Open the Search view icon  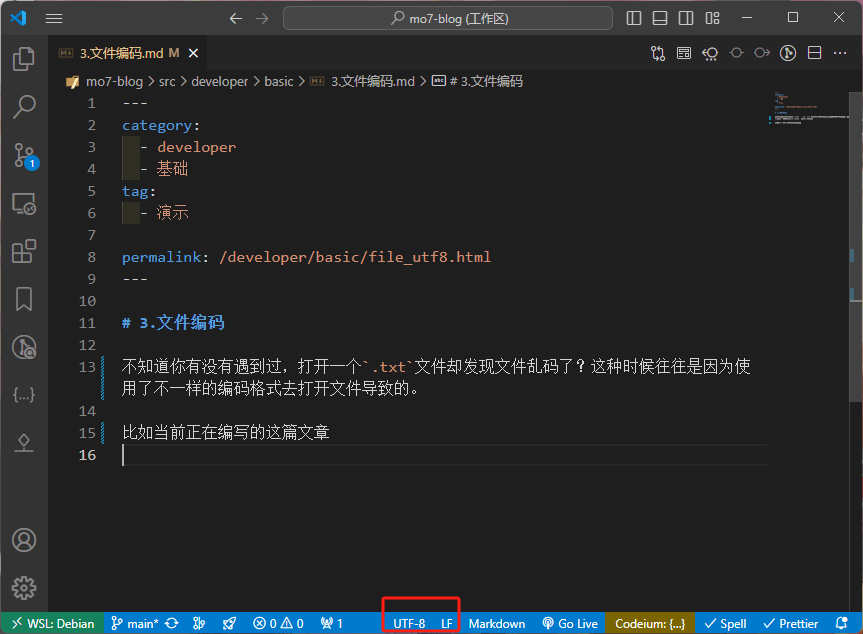click(24, 107)
